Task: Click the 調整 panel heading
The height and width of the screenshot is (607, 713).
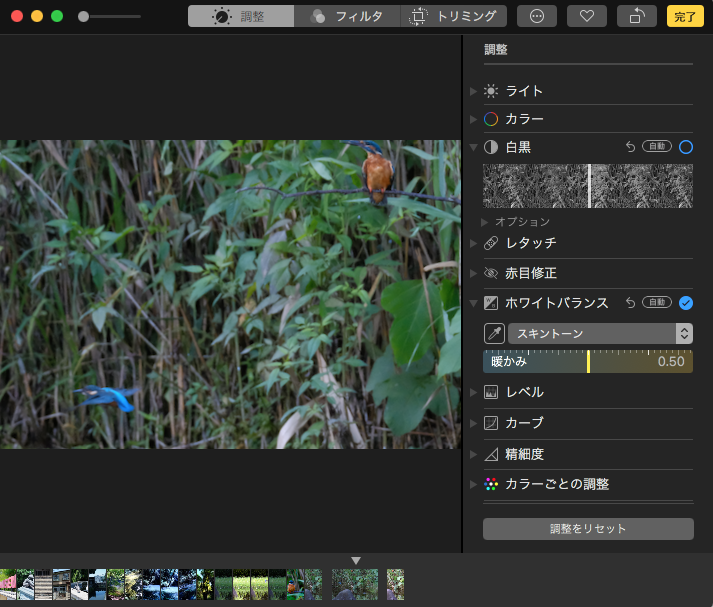Action: (496, 50)
